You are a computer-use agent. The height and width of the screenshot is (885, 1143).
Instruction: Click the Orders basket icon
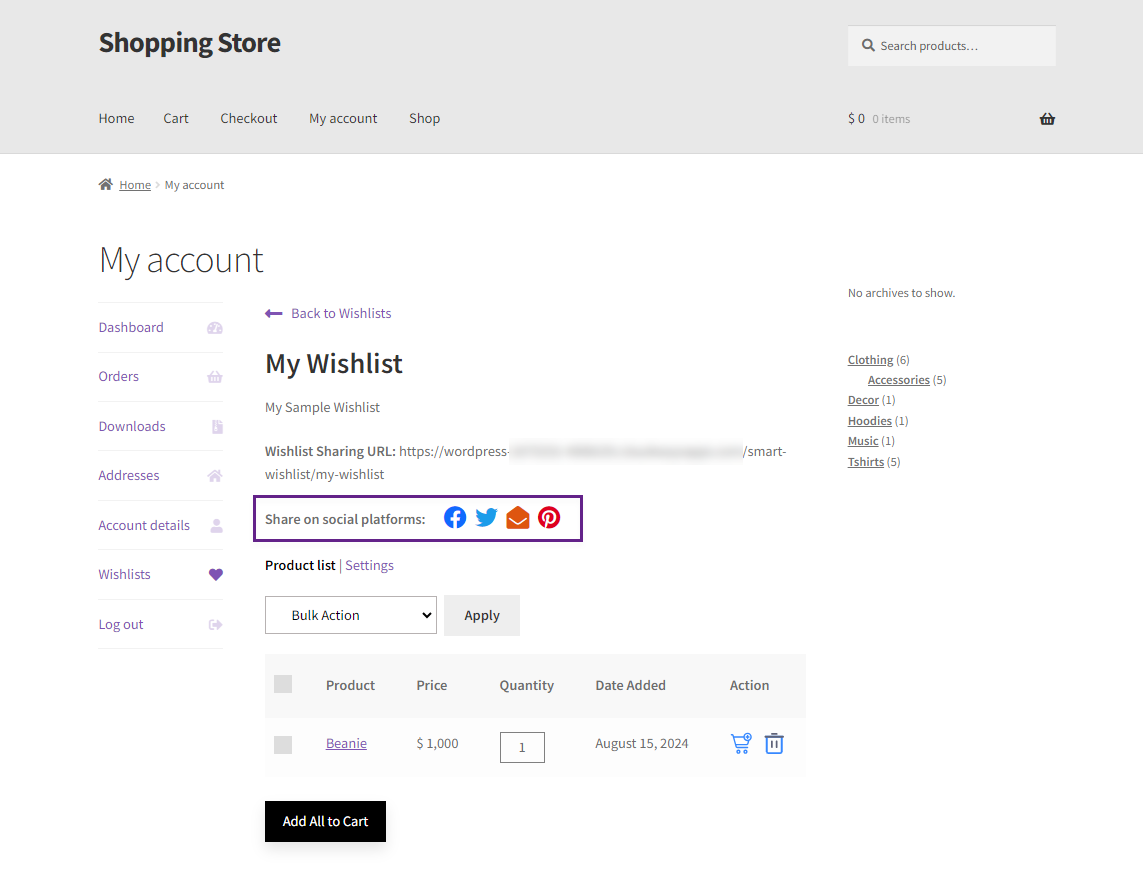215,377
